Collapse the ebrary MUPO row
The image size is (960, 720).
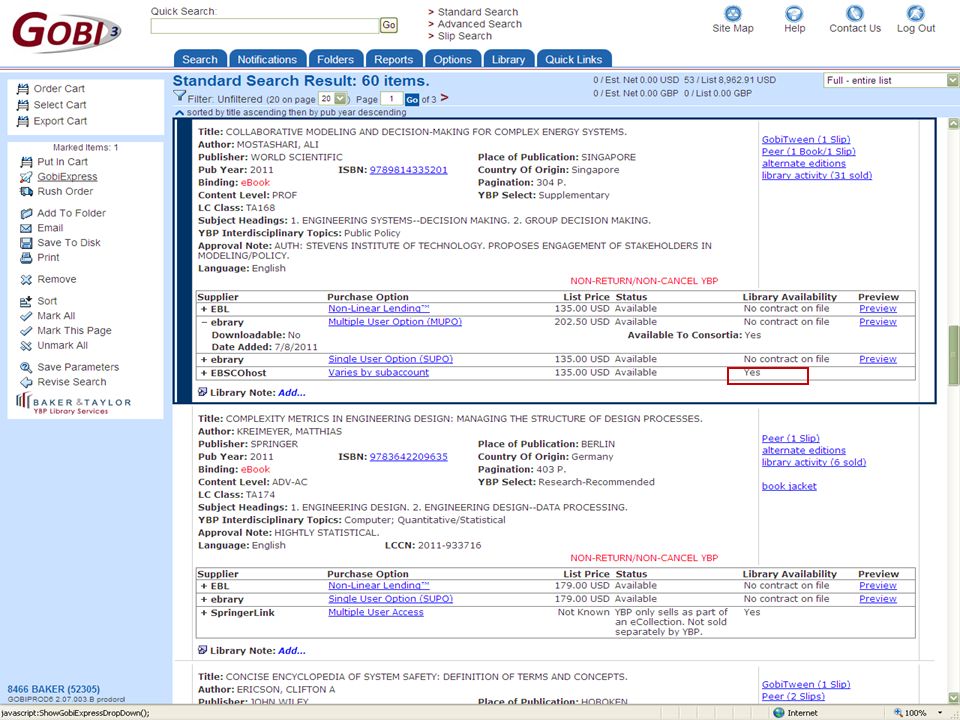tap(204, 323)
